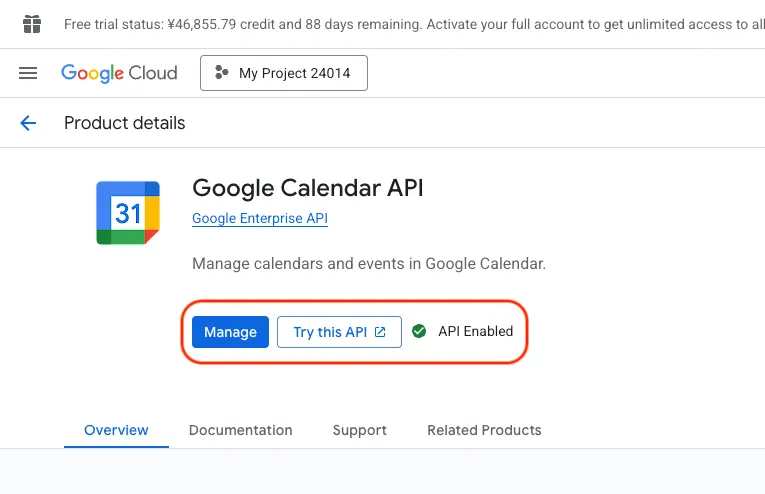Click the API Enabled status text
Screen dimensions: 765x494
[x=475, y=331]
